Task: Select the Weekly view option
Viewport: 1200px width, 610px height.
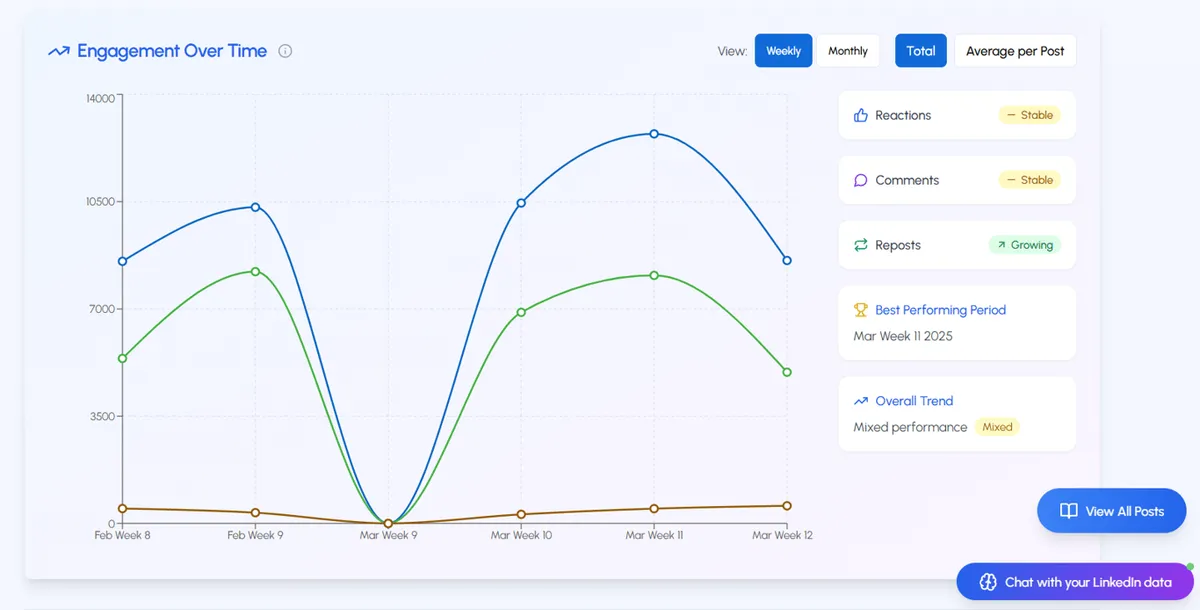Action: (783, 50)
